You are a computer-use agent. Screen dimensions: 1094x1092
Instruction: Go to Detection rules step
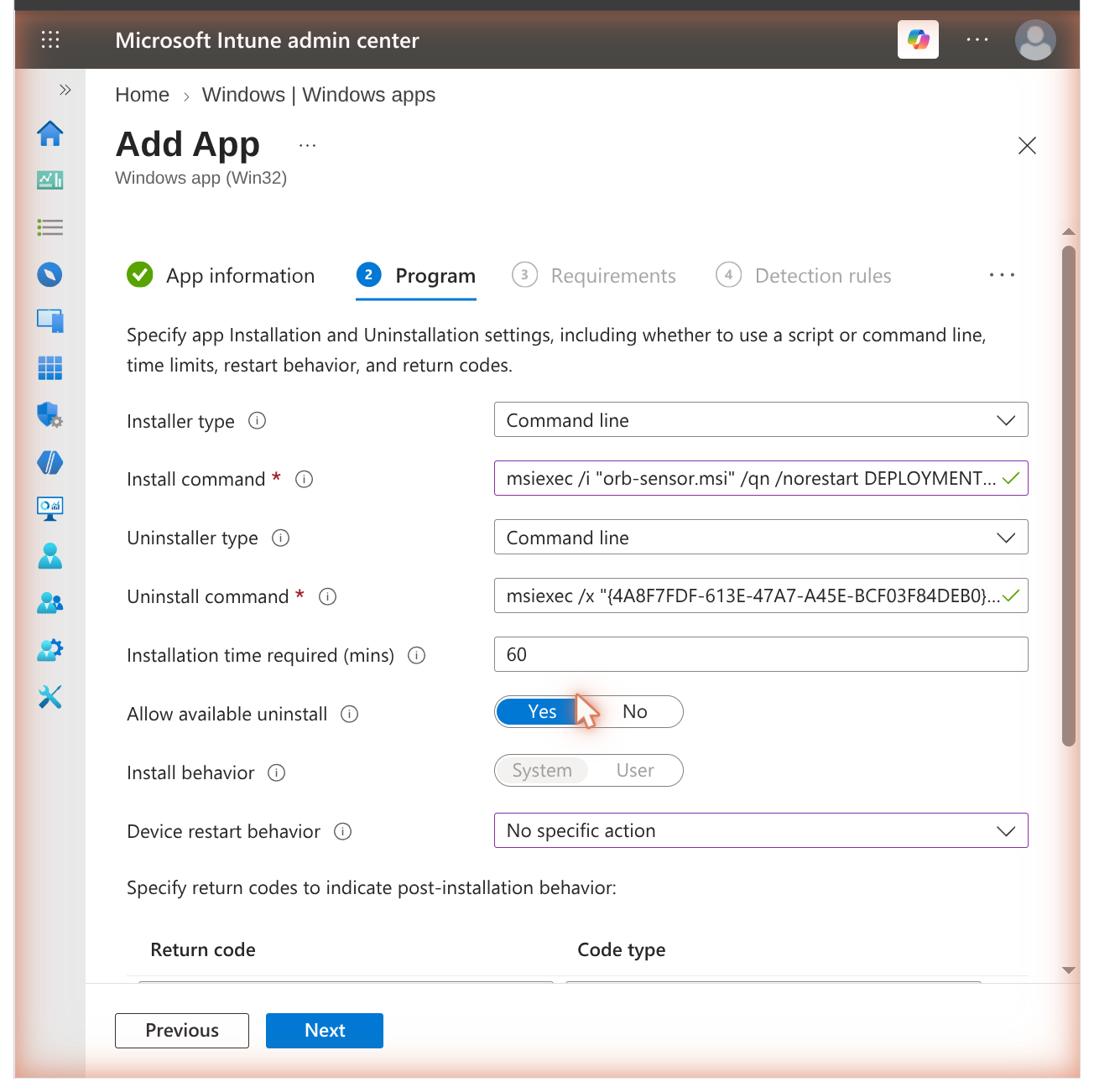point(804,275)
